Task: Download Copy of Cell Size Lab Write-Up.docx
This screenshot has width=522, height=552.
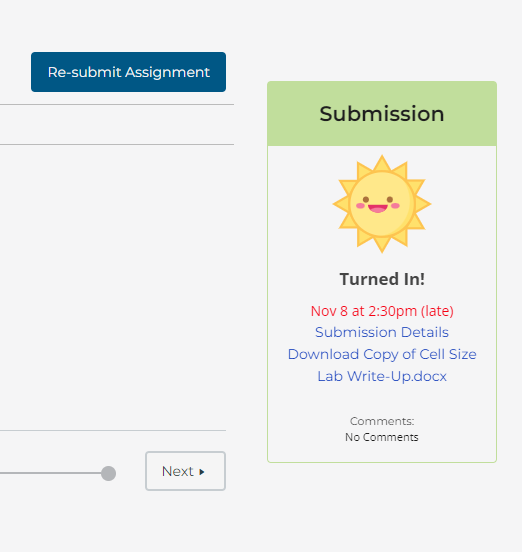Action: [382, 365]
